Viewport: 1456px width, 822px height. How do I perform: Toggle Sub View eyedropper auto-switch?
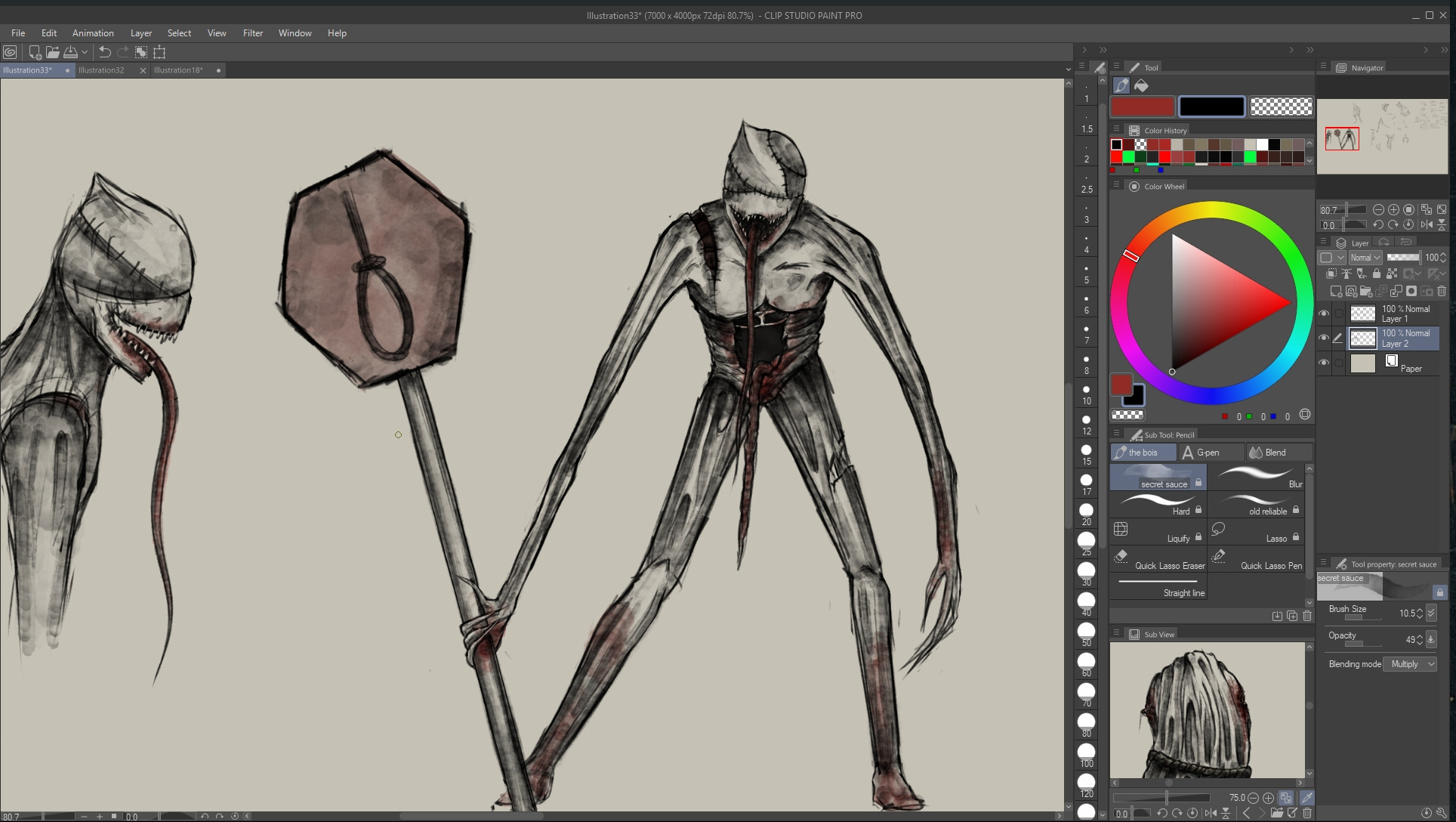[1306, 798]
